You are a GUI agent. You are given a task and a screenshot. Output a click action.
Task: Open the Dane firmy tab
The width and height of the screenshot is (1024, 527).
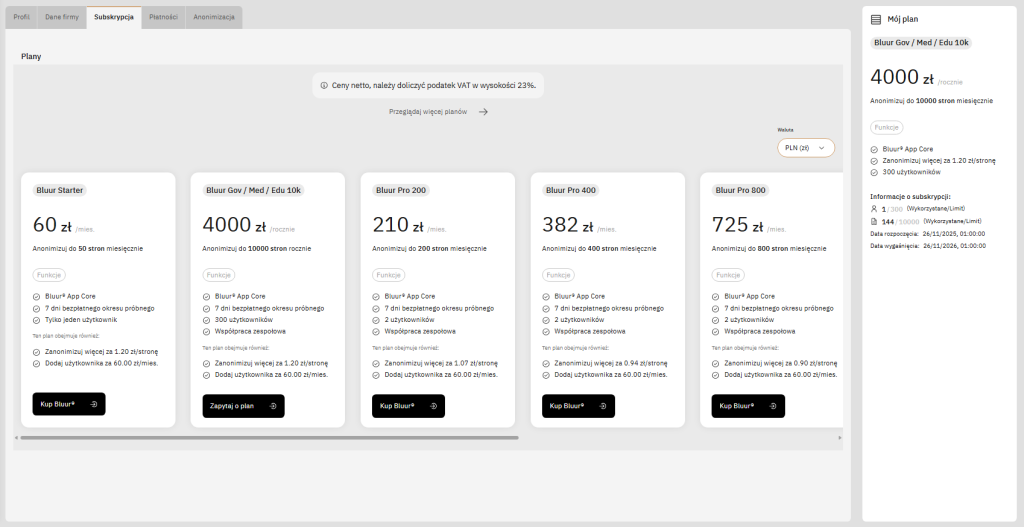[63, 17]
